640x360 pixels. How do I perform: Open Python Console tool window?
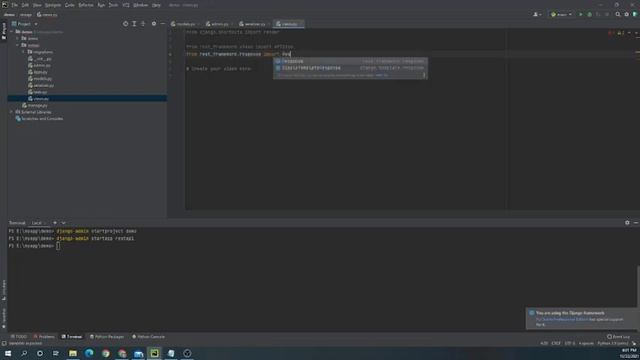pos(149,337)
